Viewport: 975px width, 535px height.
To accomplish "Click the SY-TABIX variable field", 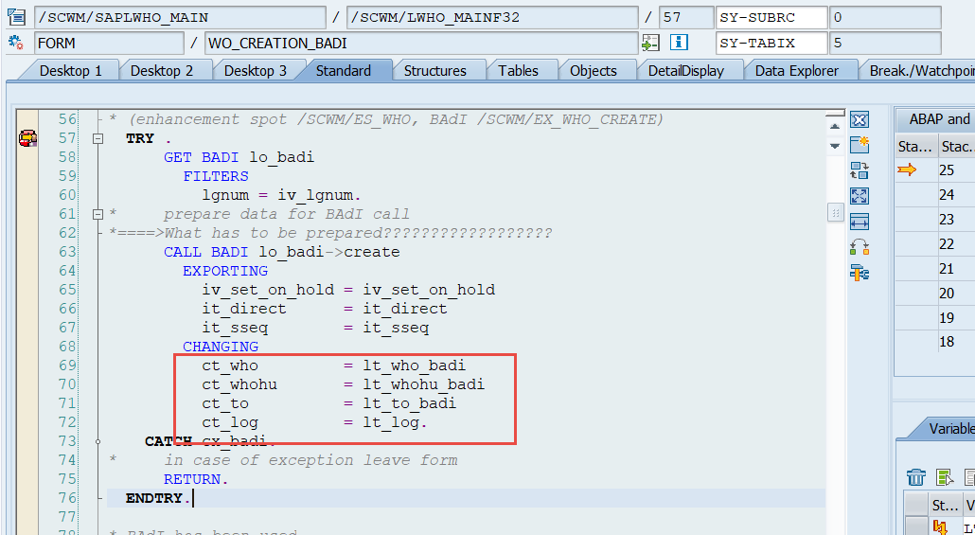I will tap(772, 43).
